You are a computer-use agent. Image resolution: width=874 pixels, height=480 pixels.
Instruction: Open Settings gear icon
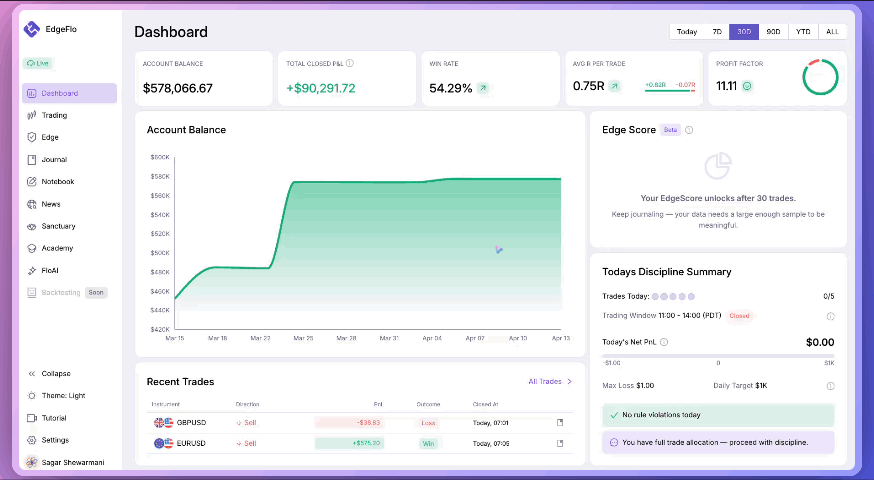point(32,440)
